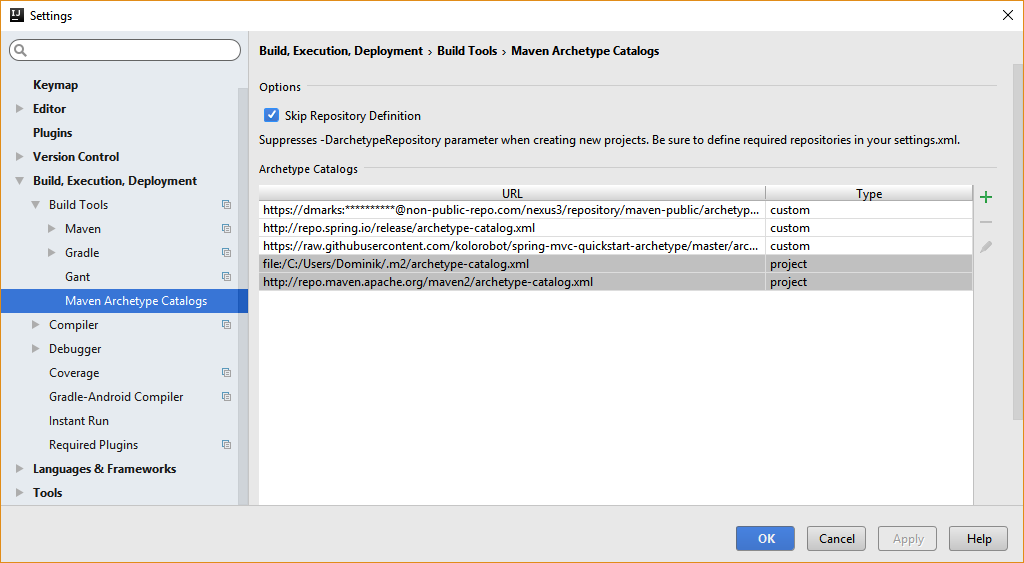The image size is (1024, 563).
Task: Click the pencil edit catalog icon
Action: click(986, 246)
